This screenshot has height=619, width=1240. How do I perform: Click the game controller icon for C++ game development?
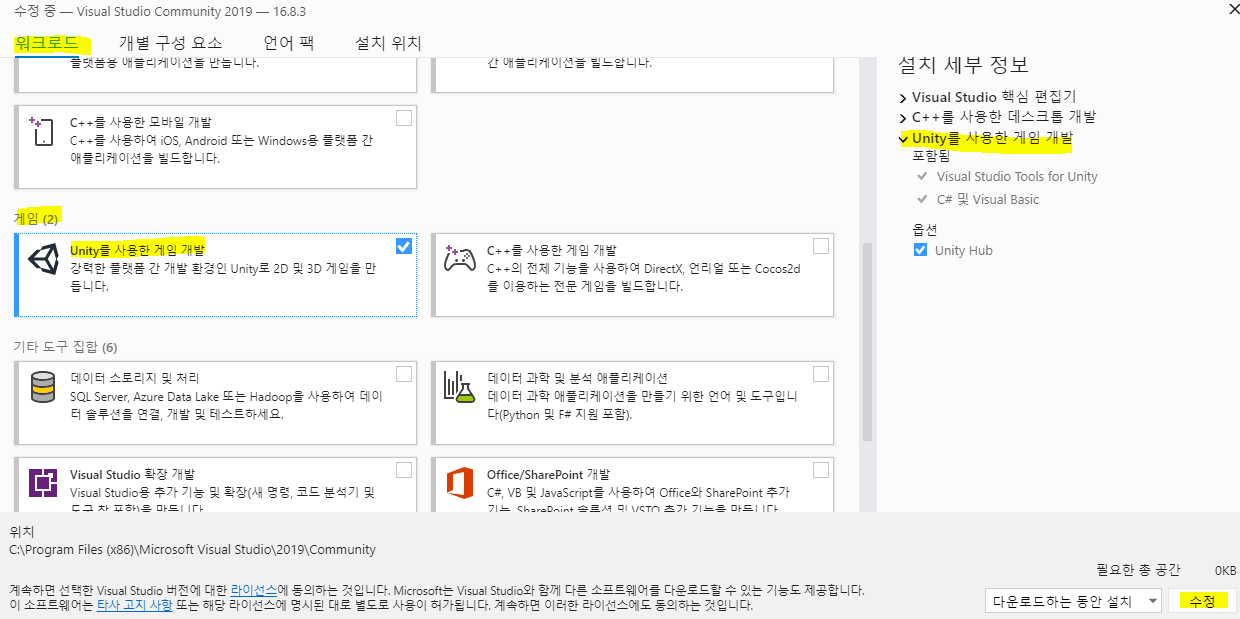tap(459, 257)
